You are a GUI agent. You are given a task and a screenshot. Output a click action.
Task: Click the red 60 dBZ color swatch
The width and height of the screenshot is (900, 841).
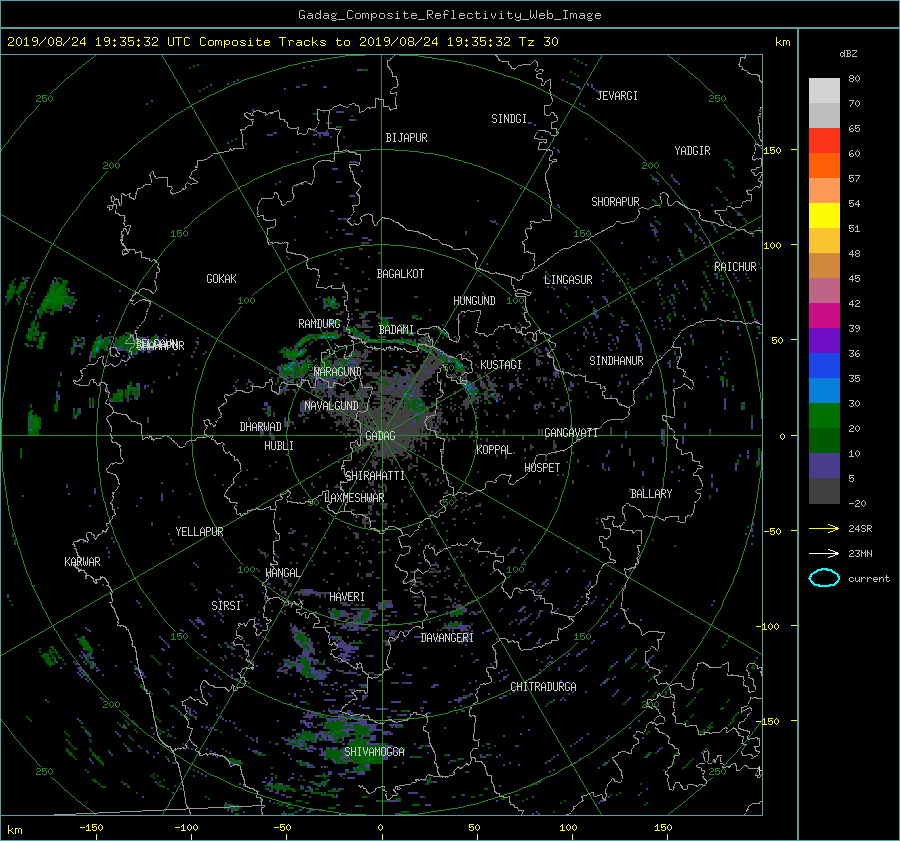click(x=824, y=141)
